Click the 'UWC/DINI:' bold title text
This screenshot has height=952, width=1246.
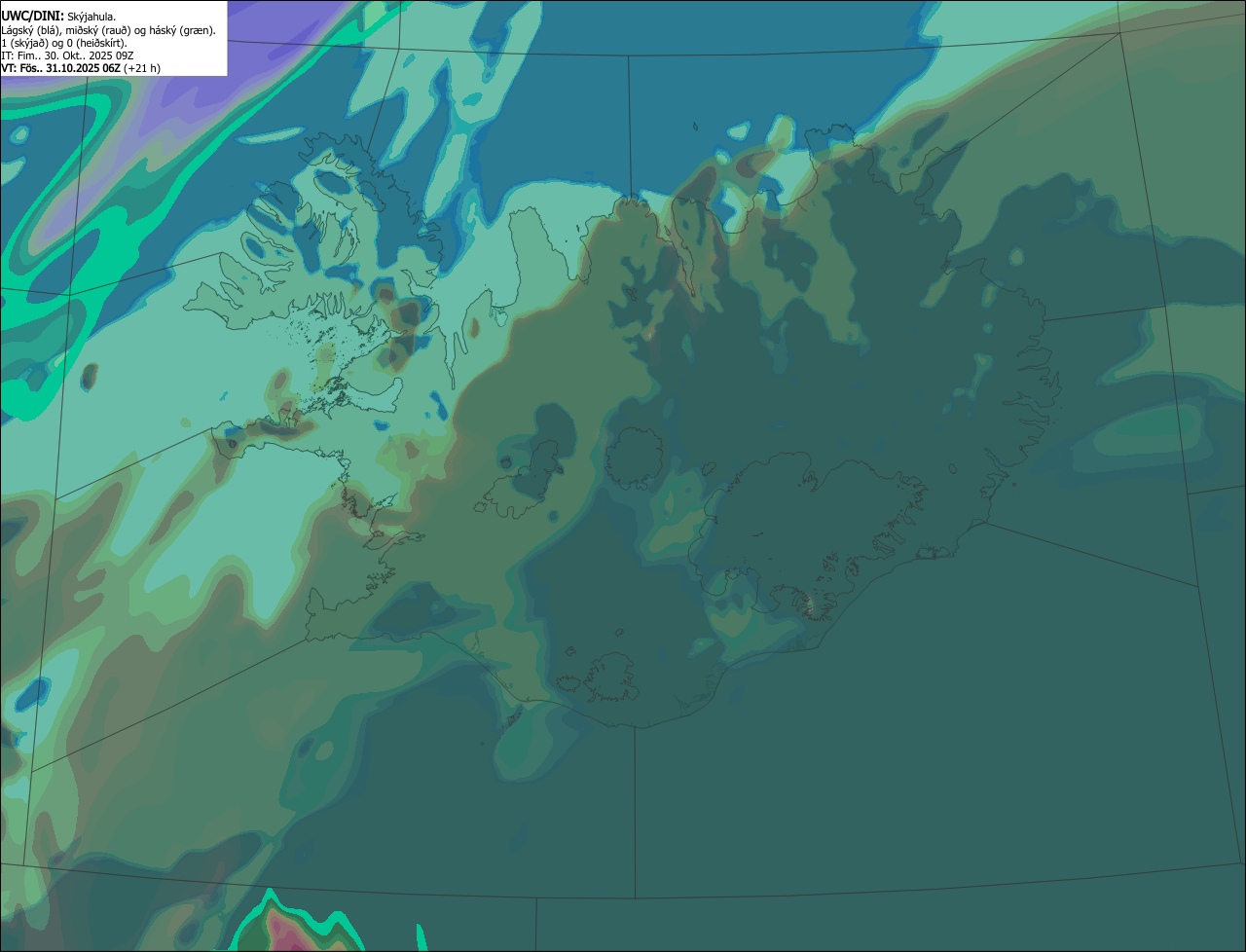pos(33,17)
